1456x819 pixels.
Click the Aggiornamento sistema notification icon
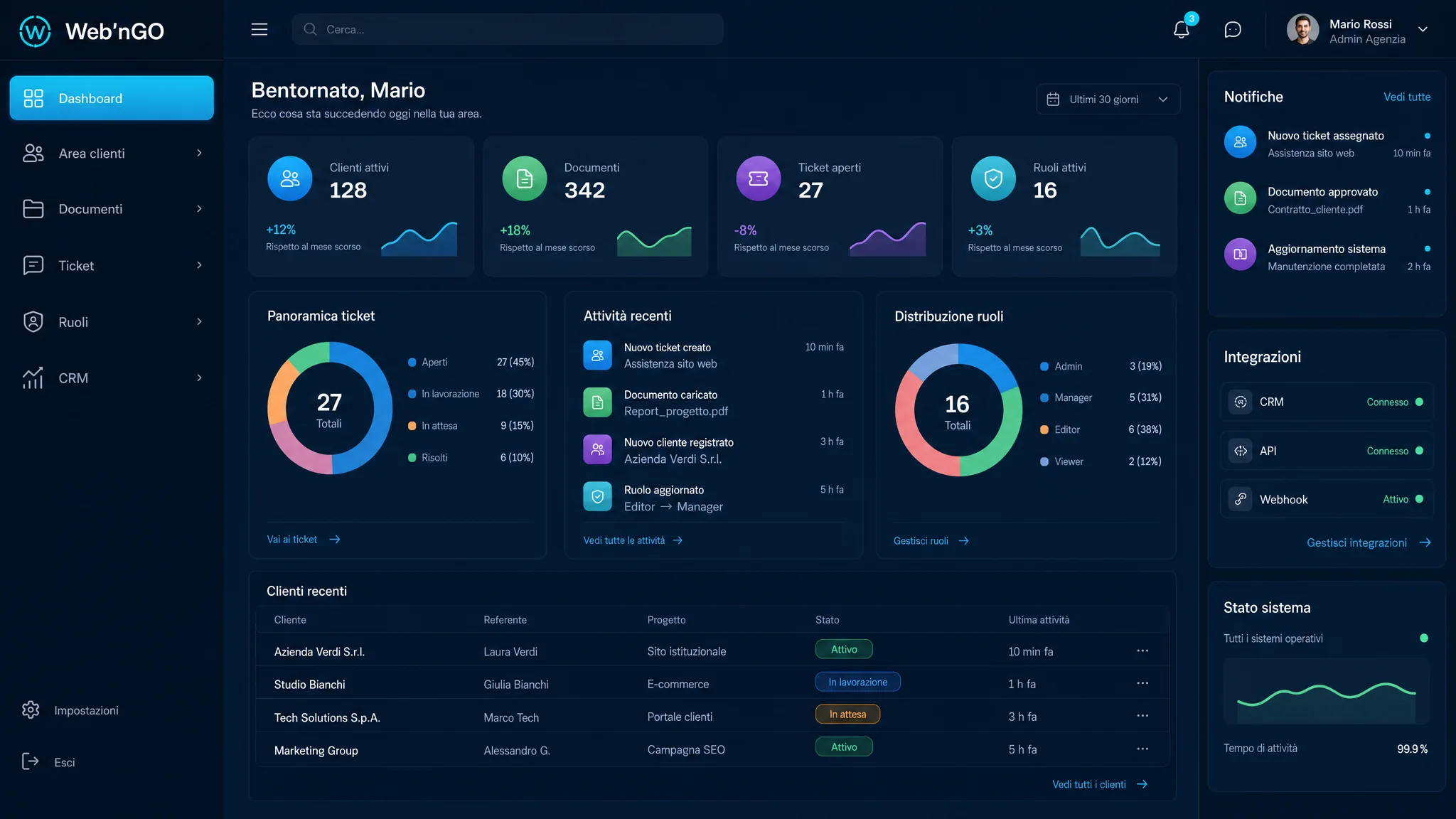click(1241, 255)
